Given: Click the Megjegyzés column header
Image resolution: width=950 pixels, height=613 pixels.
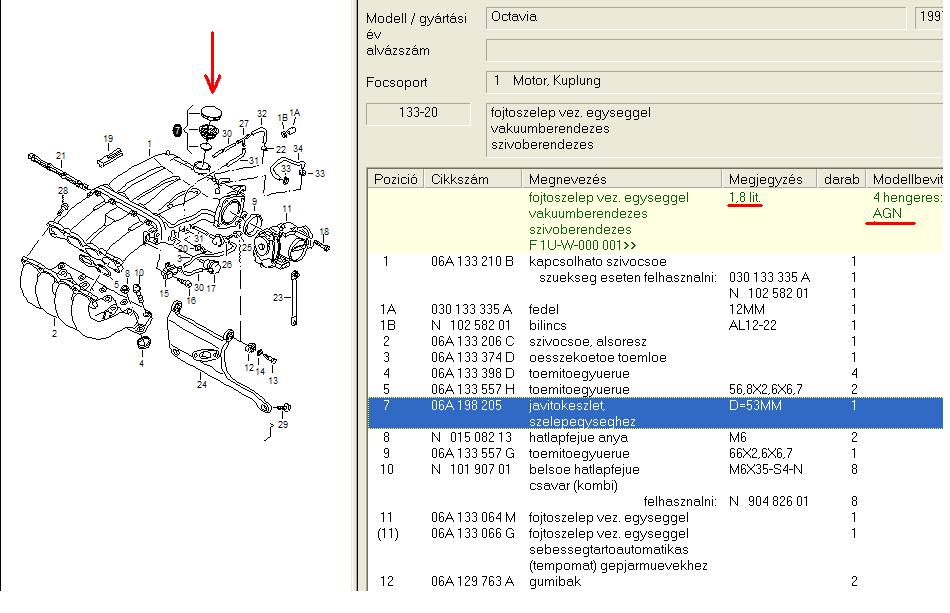Looking at the screenshot, I should pyautogui.click(x=769, y=179).
